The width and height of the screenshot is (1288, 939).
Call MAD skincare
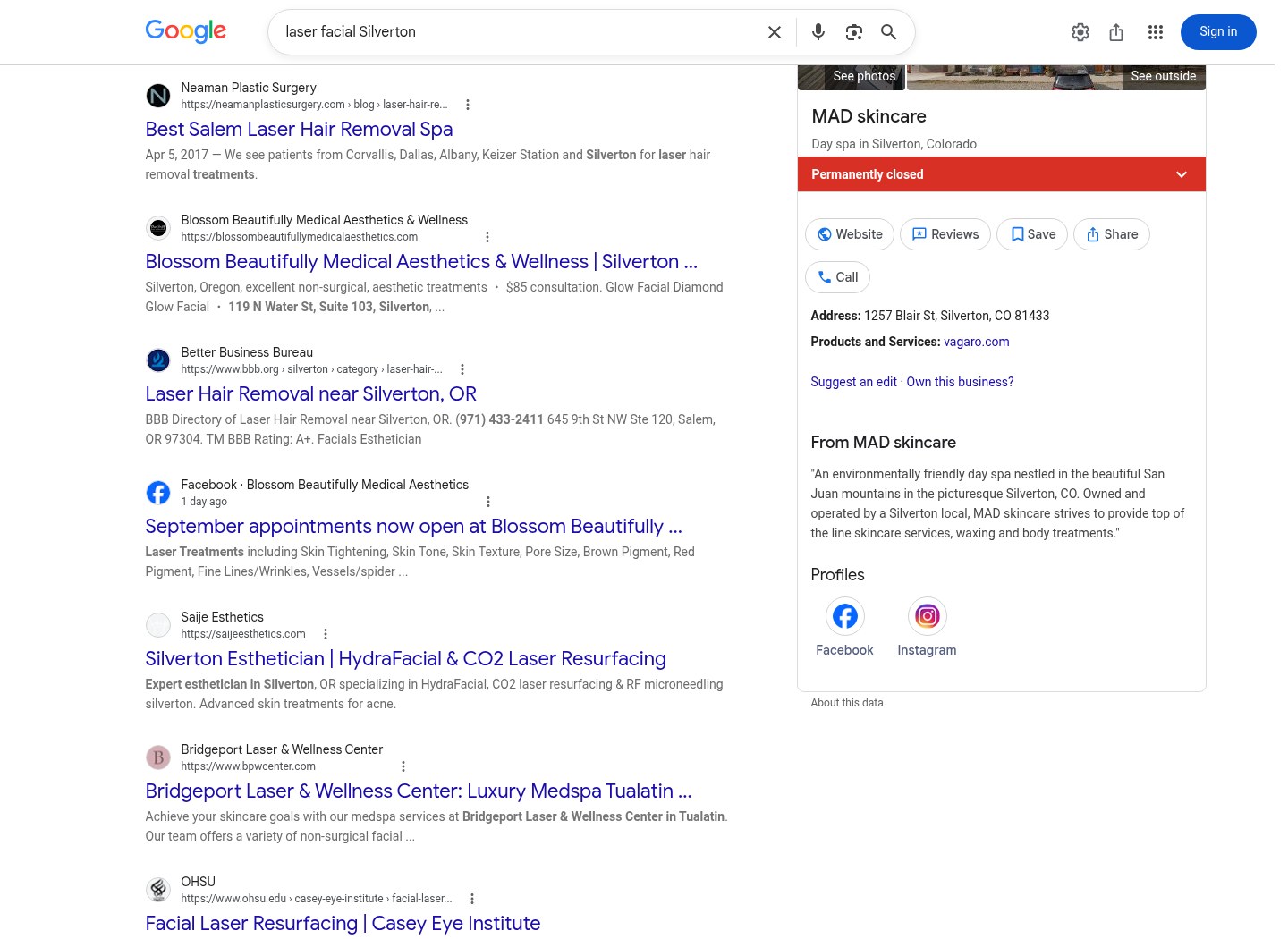coord(838,277)
